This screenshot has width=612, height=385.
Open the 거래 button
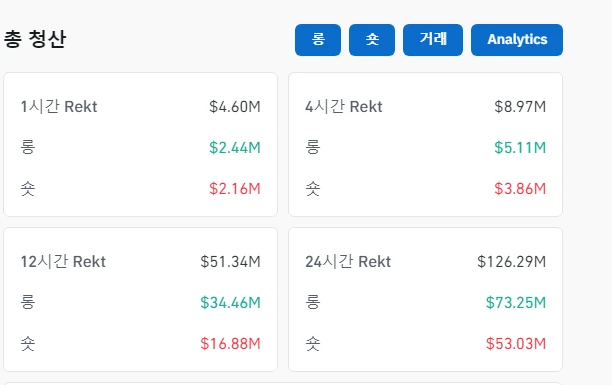coord(433,40)
